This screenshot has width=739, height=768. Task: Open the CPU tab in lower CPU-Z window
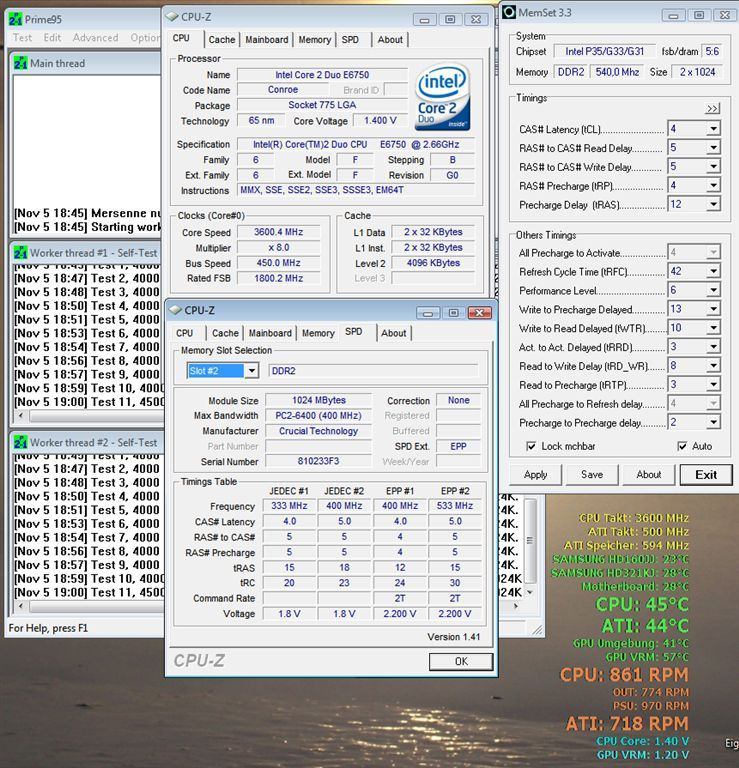tap(185, 333)
